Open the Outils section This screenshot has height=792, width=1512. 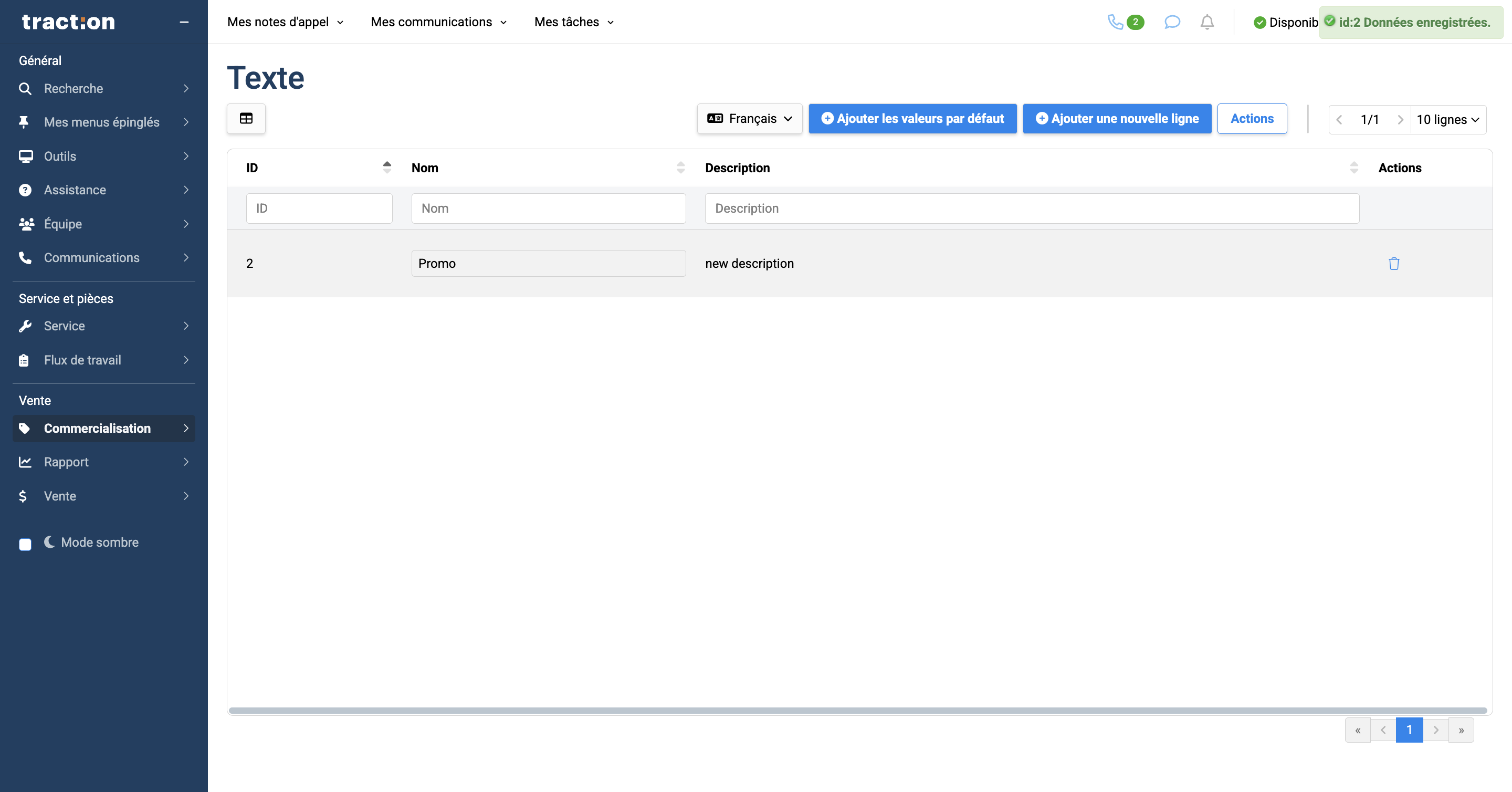pos(60,155)
